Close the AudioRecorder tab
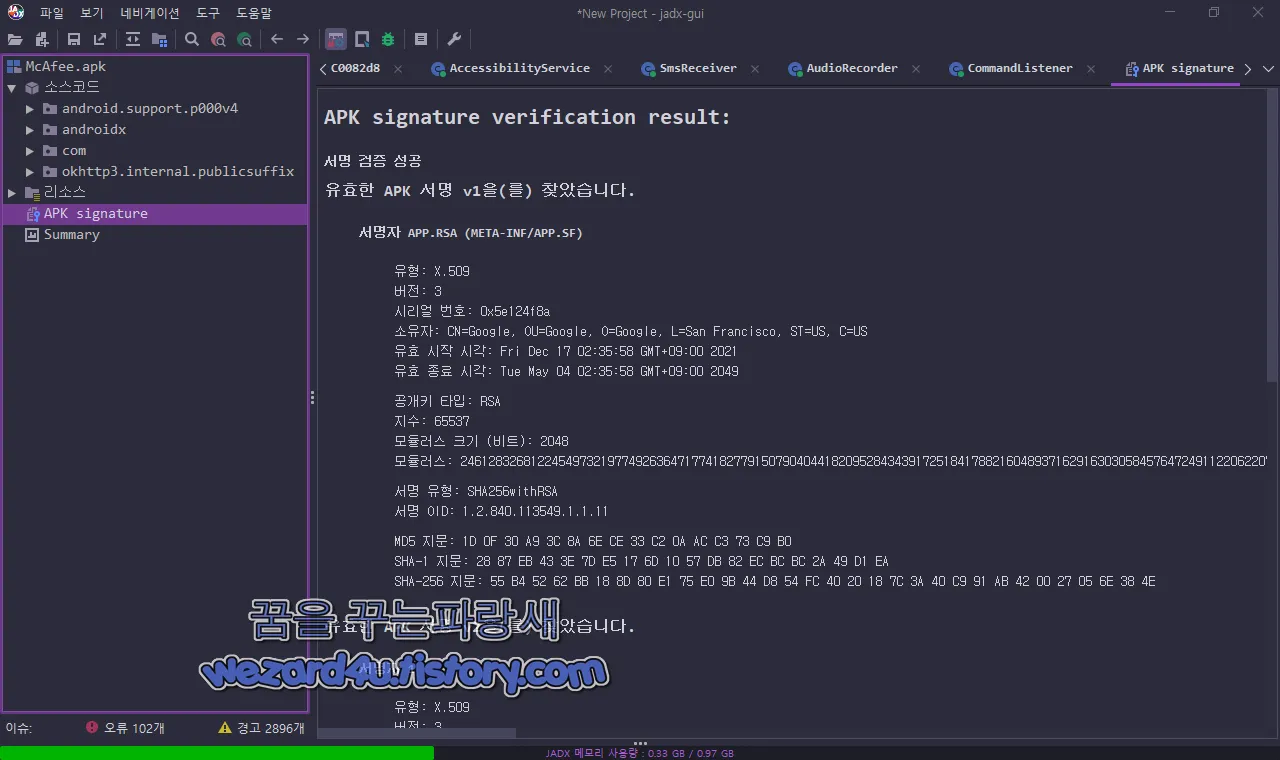 (916, 69)
